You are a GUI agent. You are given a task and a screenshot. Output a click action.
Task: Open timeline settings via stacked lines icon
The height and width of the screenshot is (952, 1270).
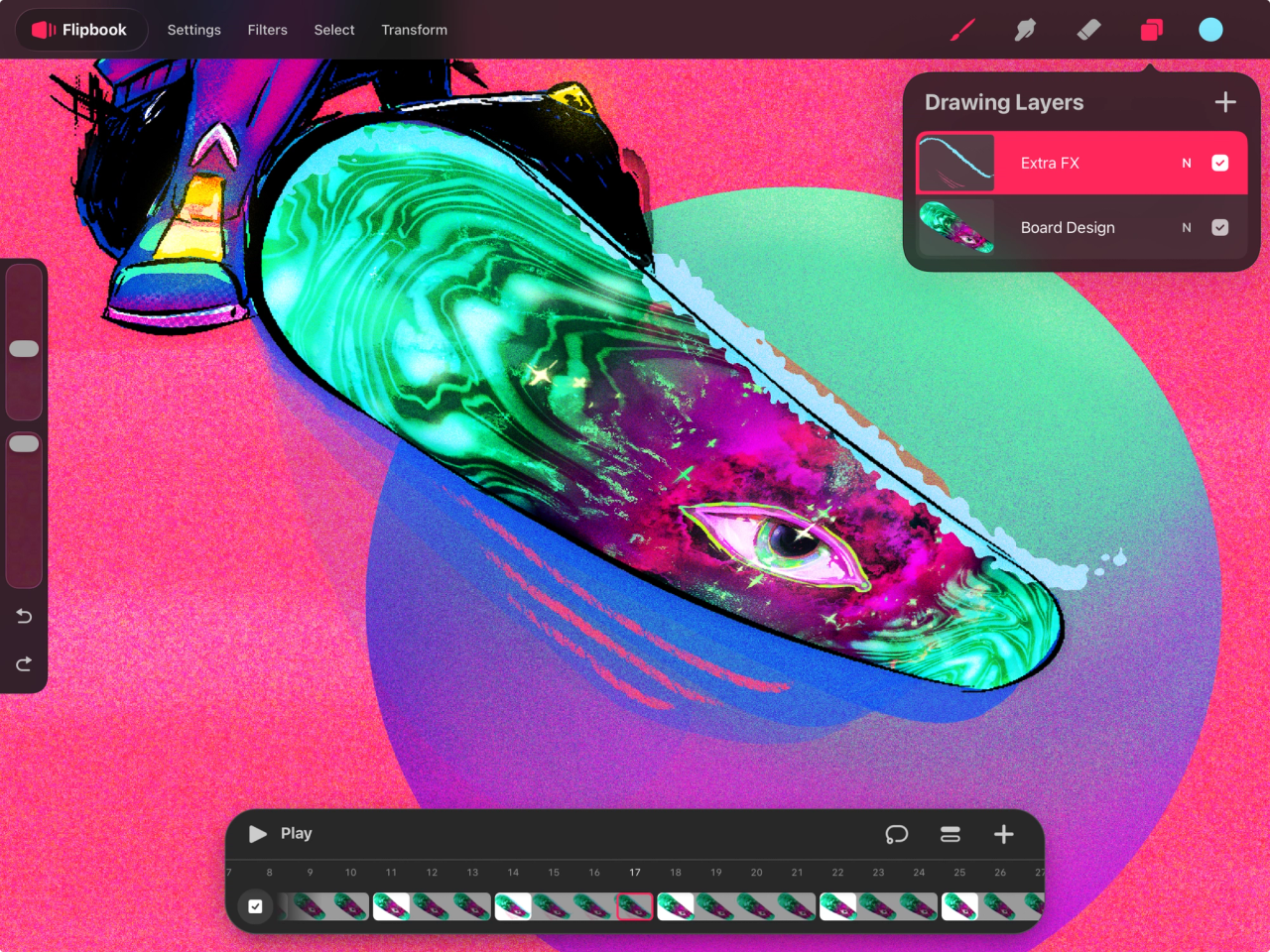click(x=950, y=834)
